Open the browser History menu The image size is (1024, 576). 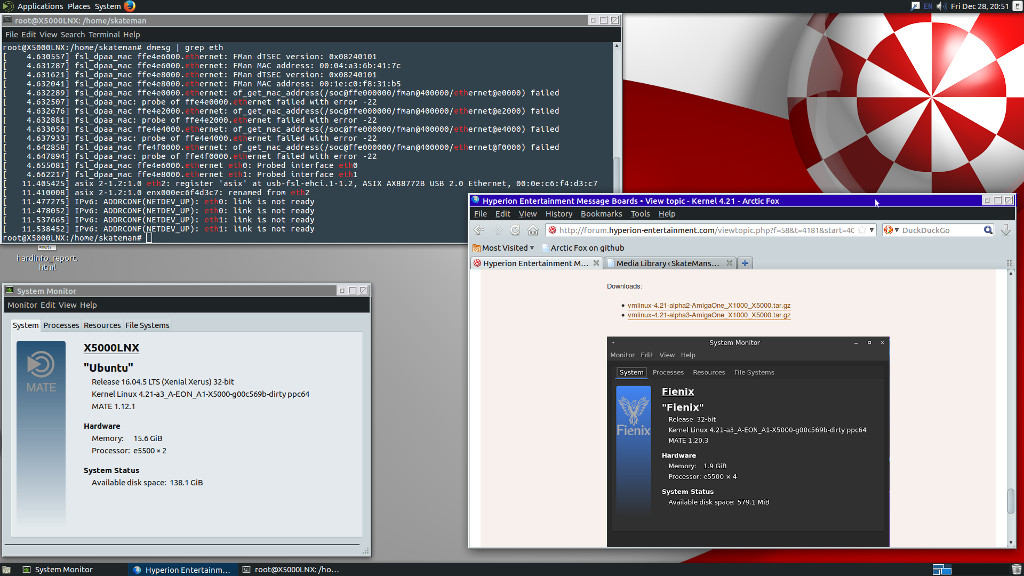coord(558,214)
